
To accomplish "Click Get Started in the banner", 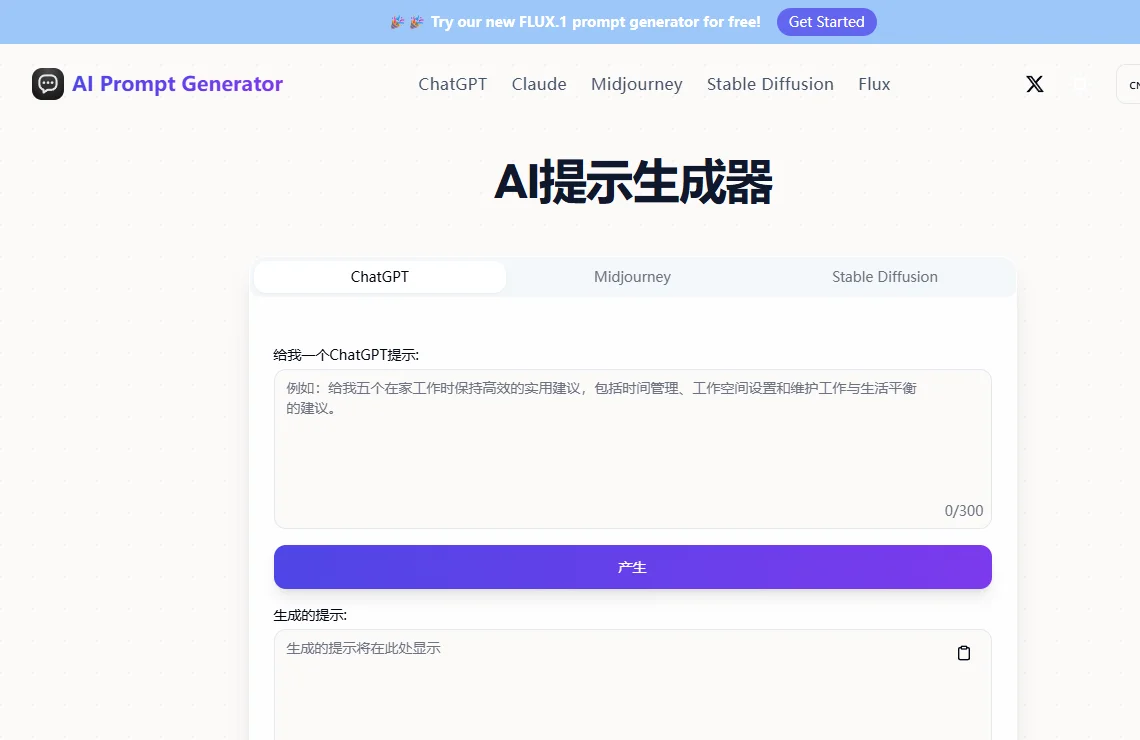I will point(827,22).
